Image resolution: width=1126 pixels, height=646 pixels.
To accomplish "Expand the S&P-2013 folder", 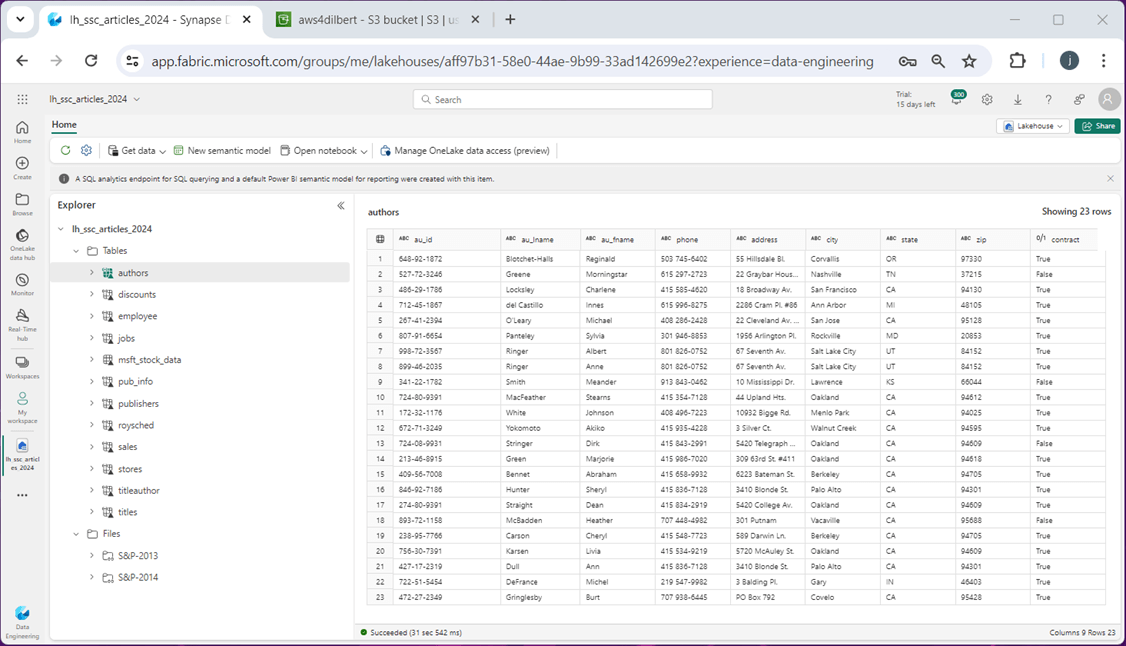I will coord(91,556).
